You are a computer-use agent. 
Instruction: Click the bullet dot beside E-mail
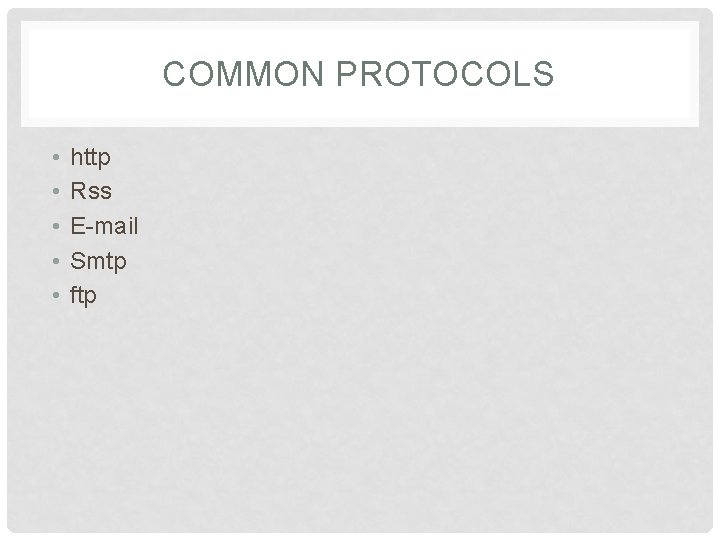[56, 226]
